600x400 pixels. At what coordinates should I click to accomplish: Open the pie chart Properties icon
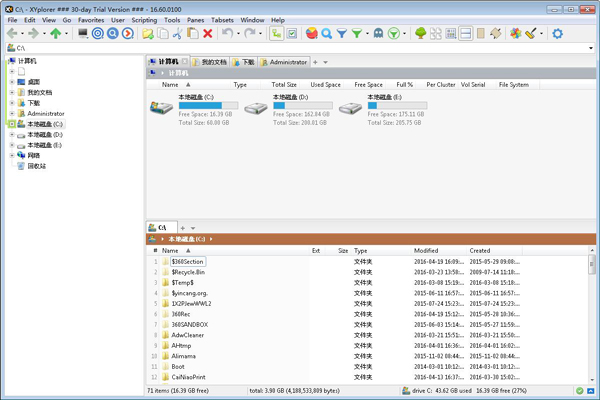click(x=311, y=34)
